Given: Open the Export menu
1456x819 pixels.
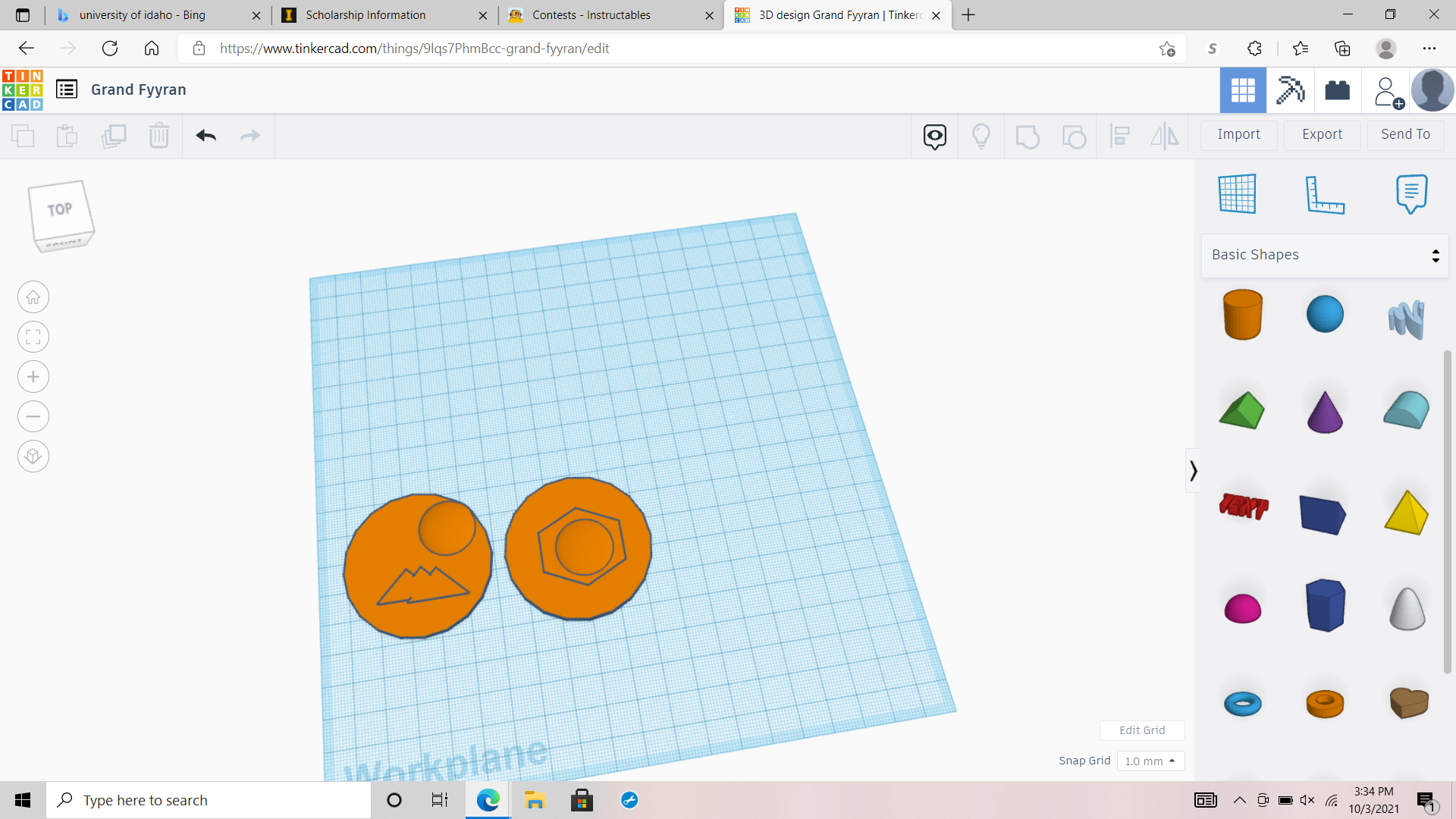Looking at the screenshot, I should pos(1322,133).
